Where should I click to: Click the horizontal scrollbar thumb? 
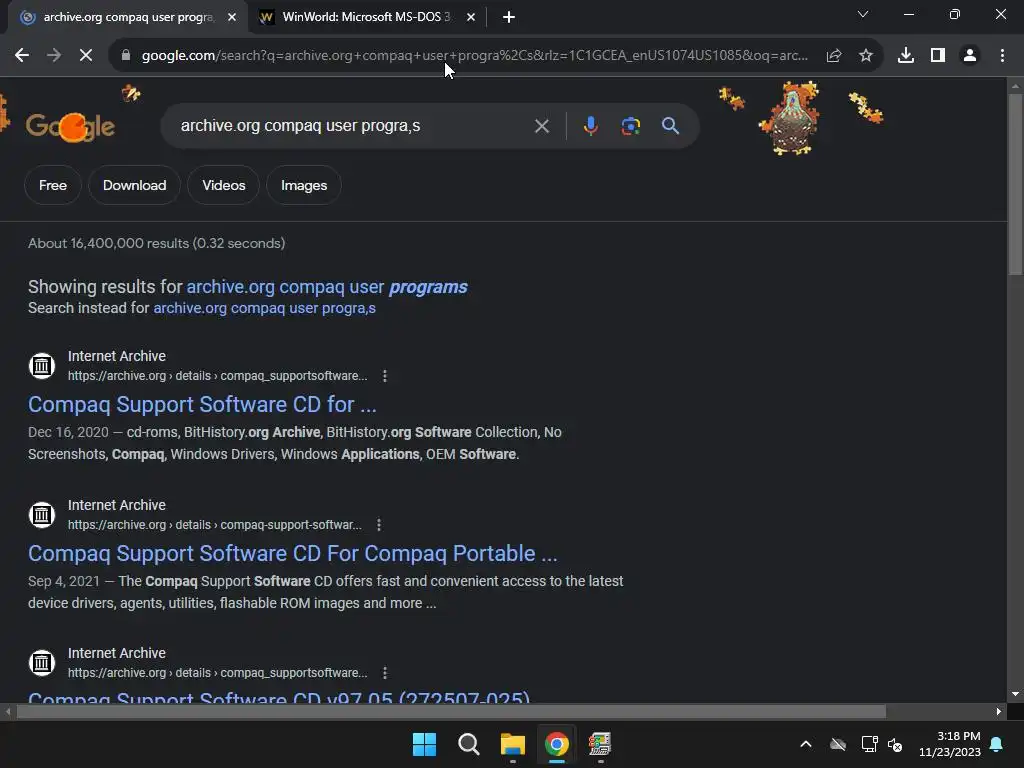[451, 711]
